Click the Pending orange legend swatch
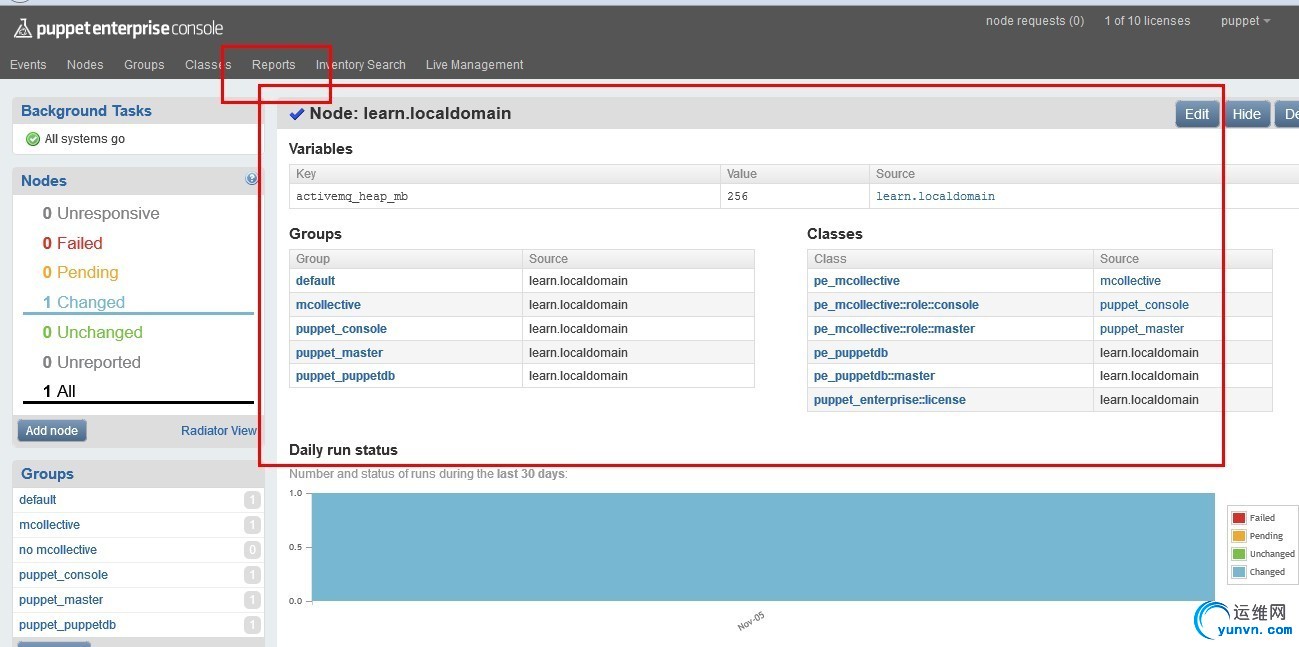 (x=1238, y=536)
